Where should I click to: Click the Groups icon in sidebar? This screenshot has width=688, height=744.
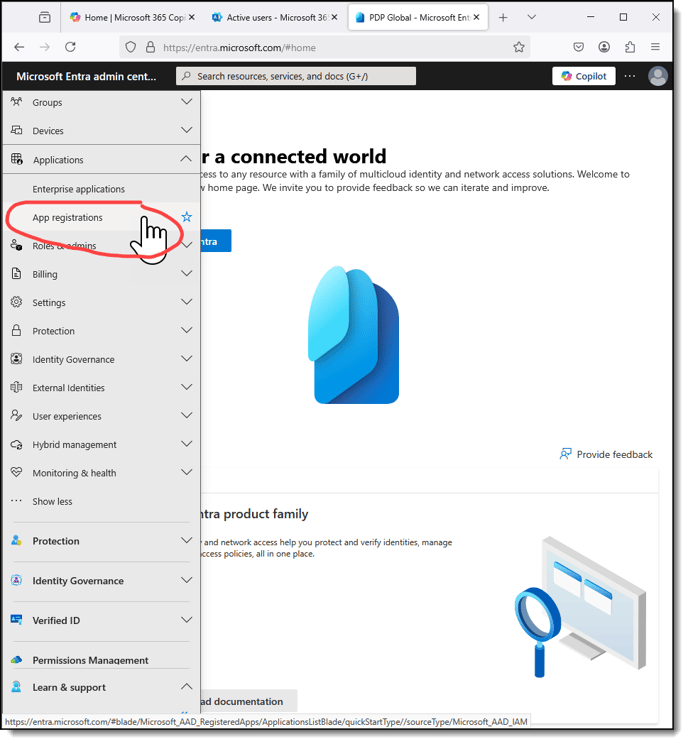(17, 102)
